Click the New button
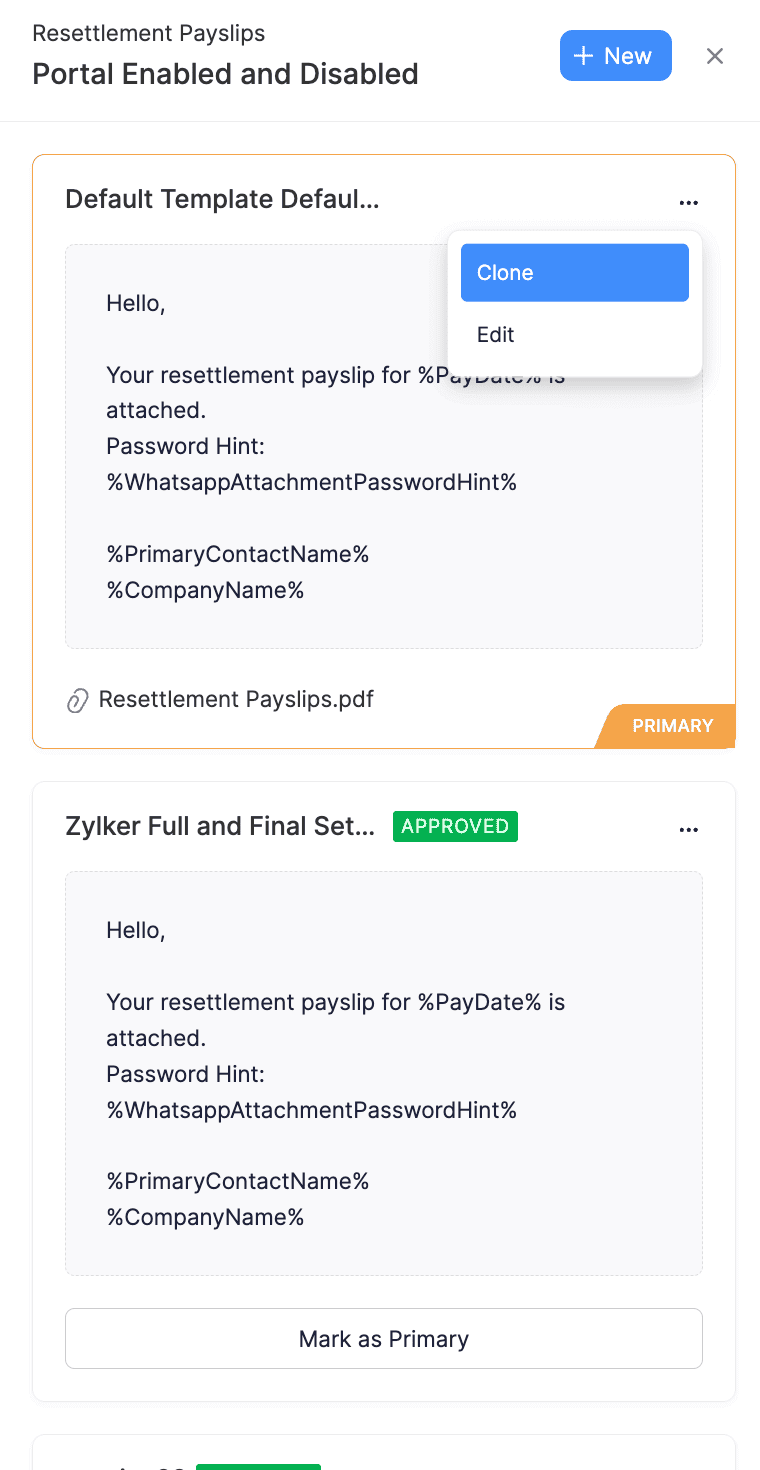The image size is (760, 1470). pos(615,56)
